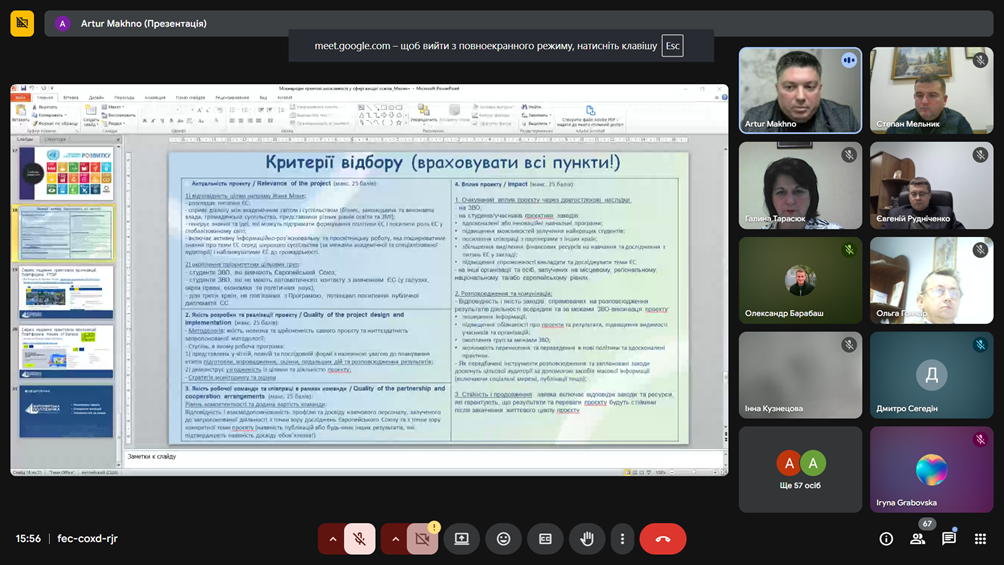Leave the call with red hang-up button
Viewport: 1004px width, 565px height.
coord(662,539)
